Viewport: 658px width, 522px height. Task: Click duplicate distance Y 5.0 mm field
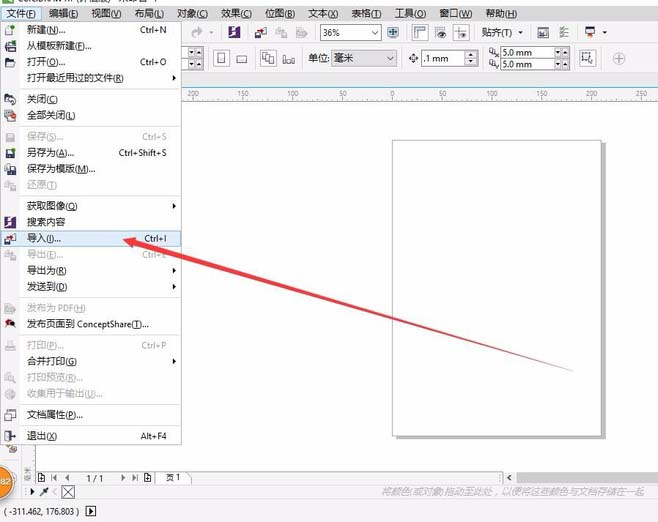point(527,64)
